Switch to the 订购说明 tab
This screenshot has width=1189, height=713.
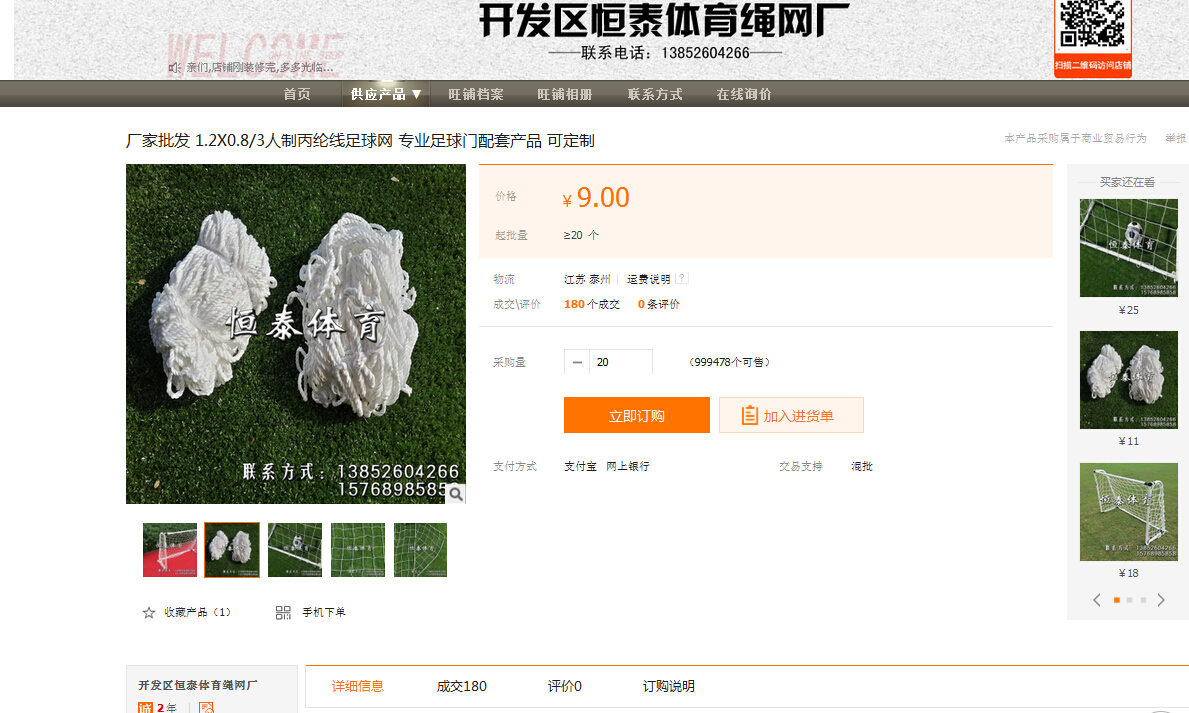[668, 686]
